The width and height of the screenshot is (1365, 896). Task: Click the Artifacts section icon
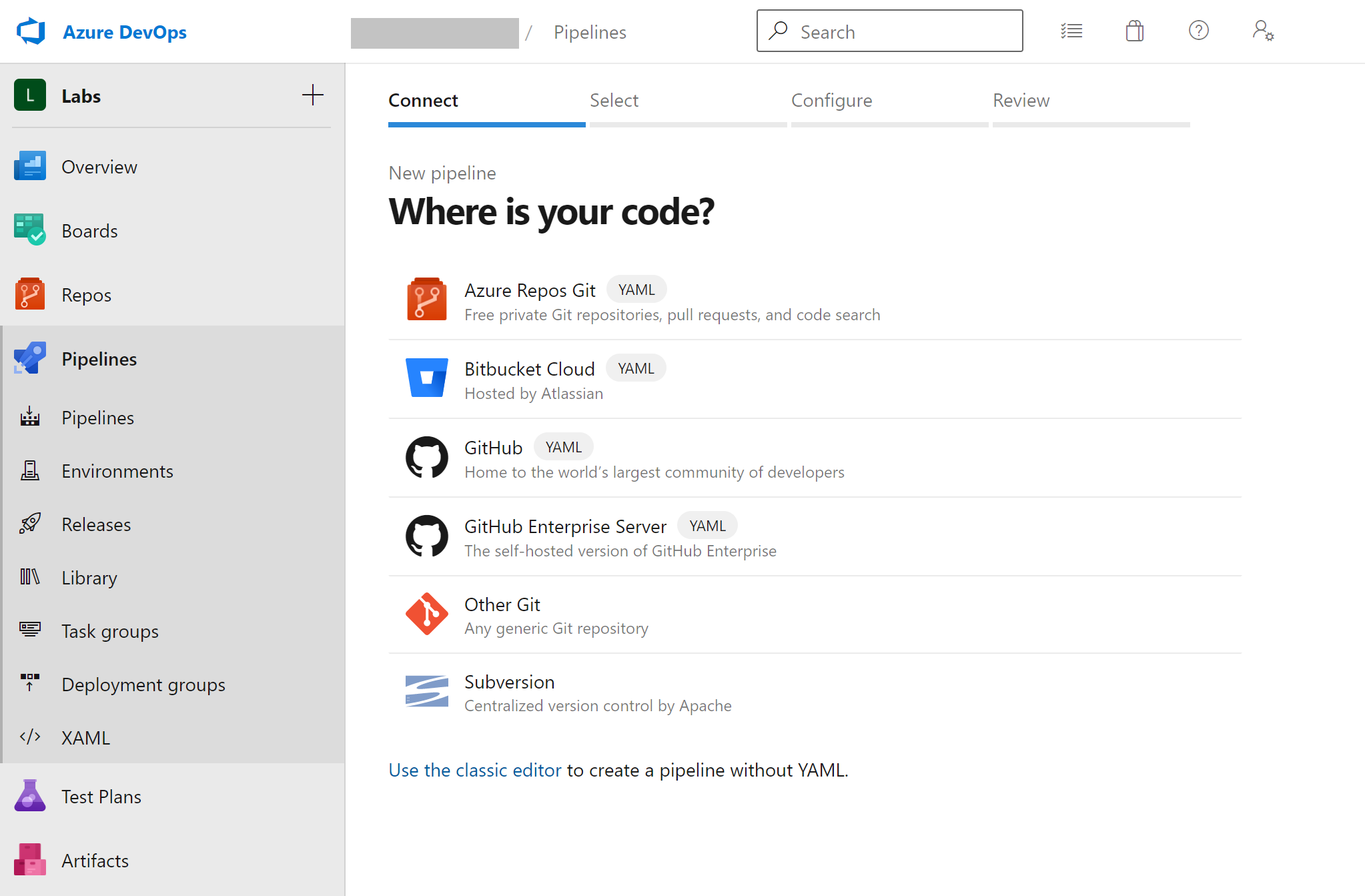tap(29, 859)
